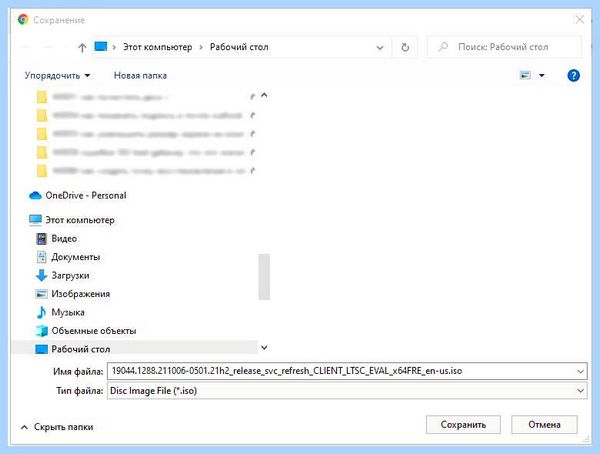Open the Документы folder
The height and width of the screenshot is (454, 600).
[x=76, y=257]
